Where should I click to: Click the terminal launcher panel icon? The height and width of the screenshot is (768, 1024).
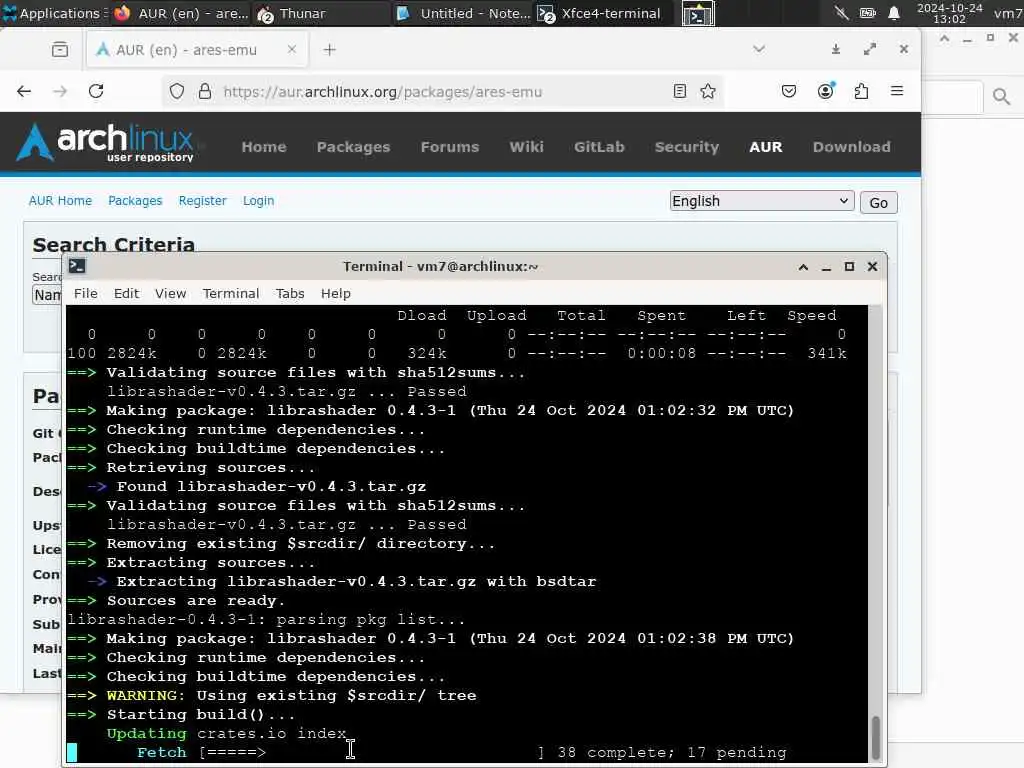(x=698, y=14)
